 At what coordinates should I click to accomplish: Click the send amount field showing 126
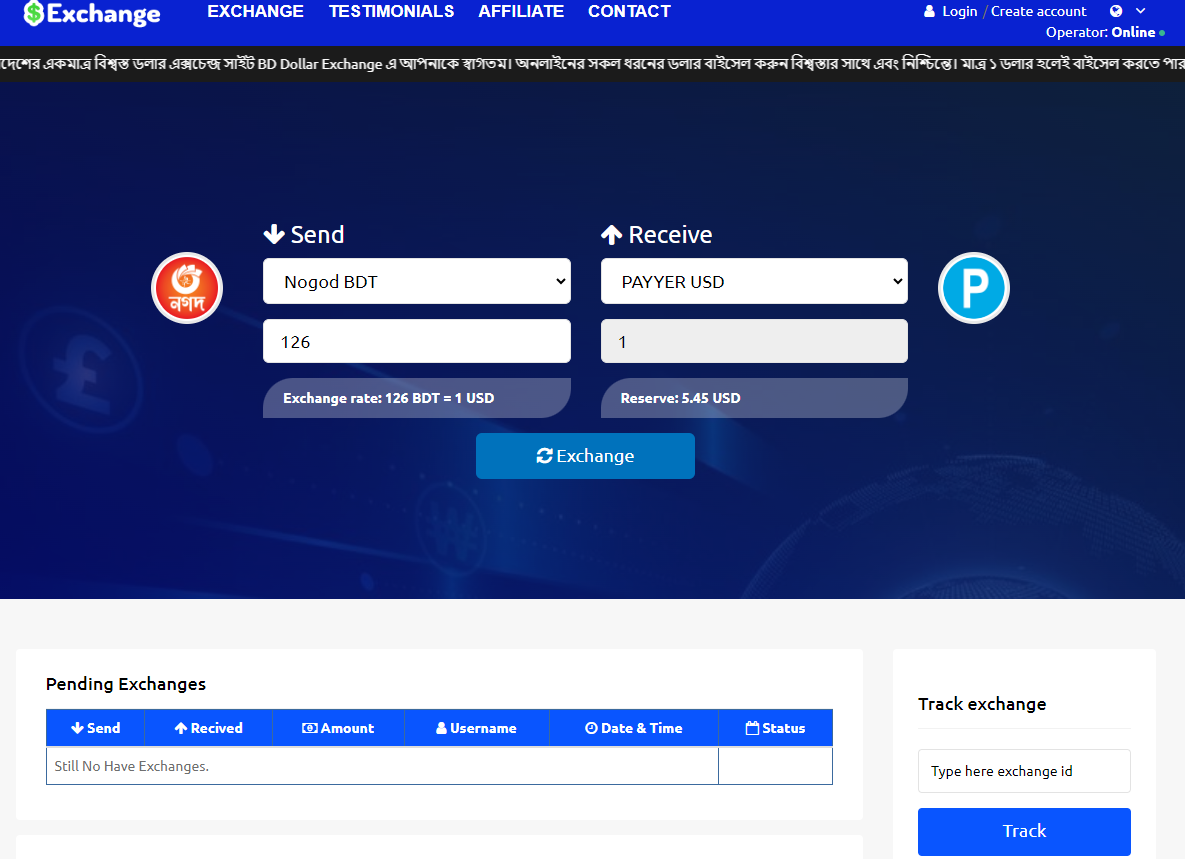416,341
